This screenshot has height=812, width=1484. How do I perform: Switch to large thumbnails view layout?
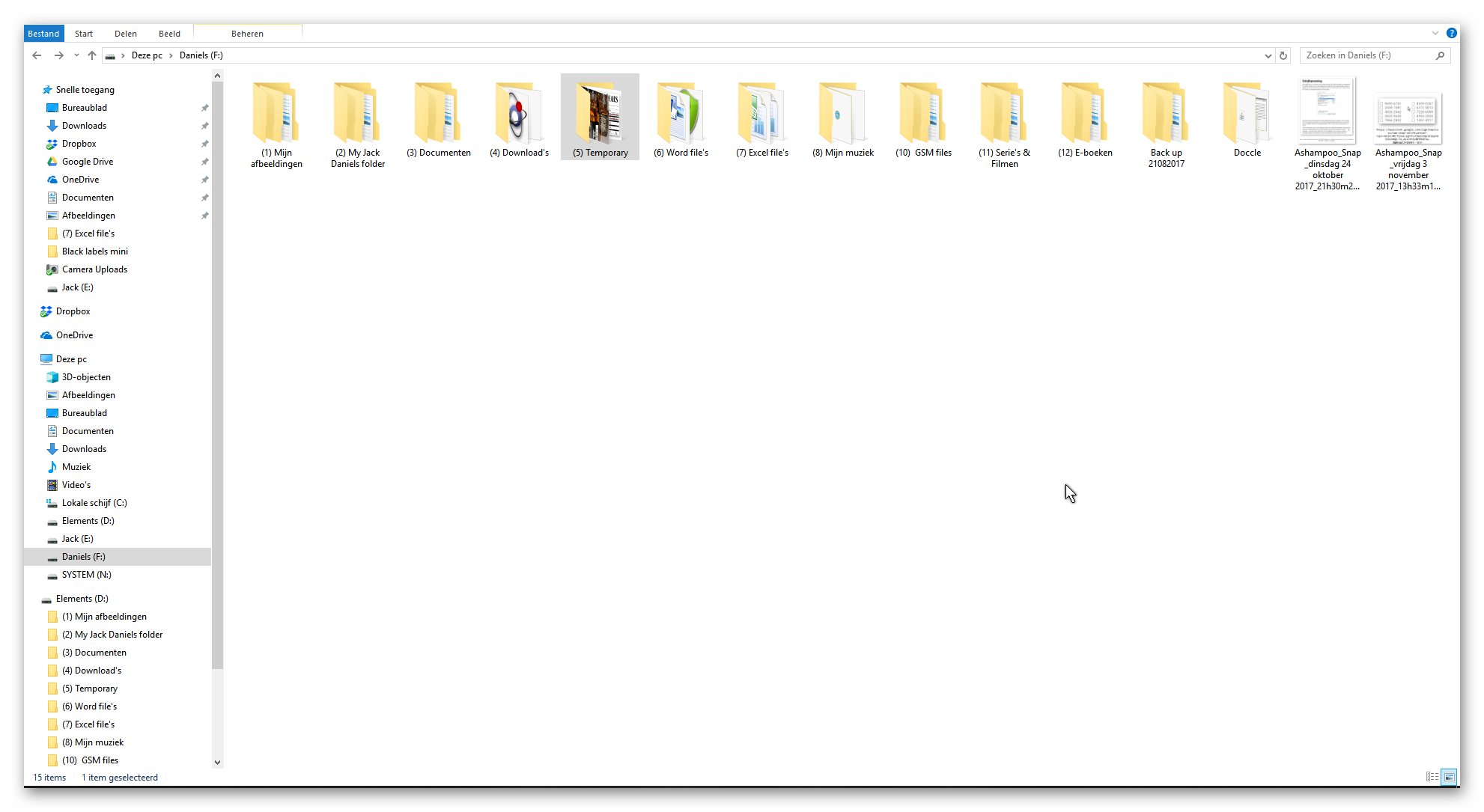[1450, 777]
